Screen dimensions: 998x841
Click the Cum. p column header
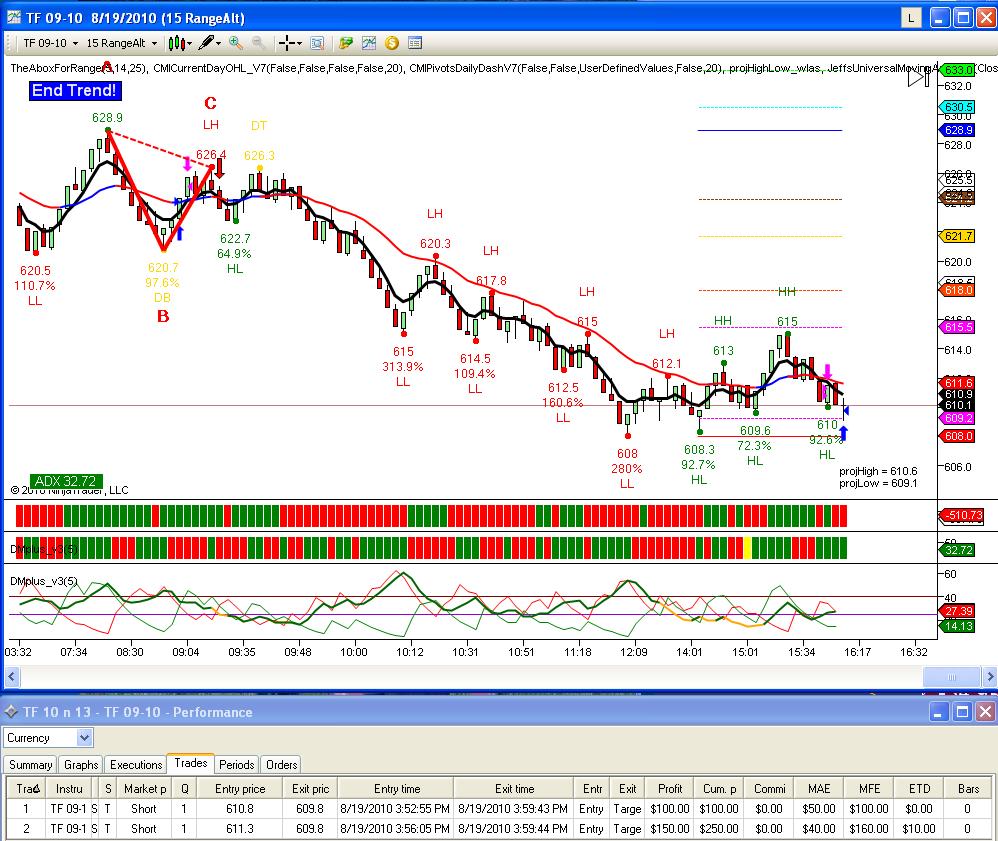[x=719, y=789]
